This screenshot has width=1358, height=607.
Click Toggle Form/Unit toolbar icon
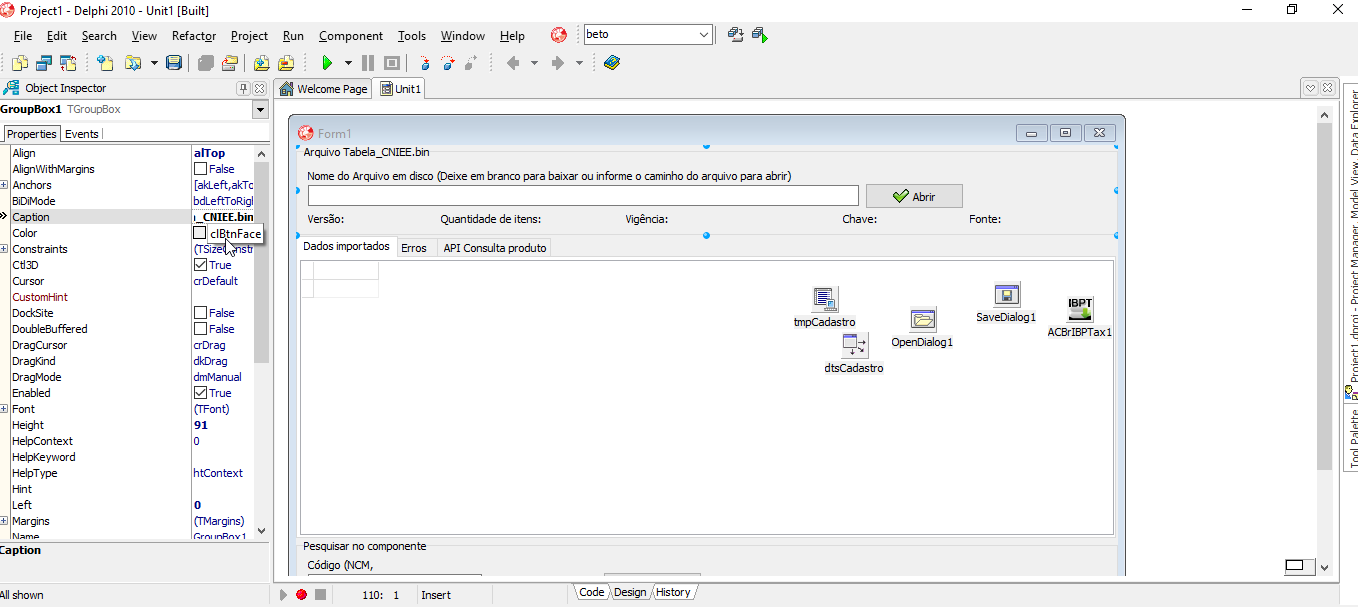(x=68, y=63)
